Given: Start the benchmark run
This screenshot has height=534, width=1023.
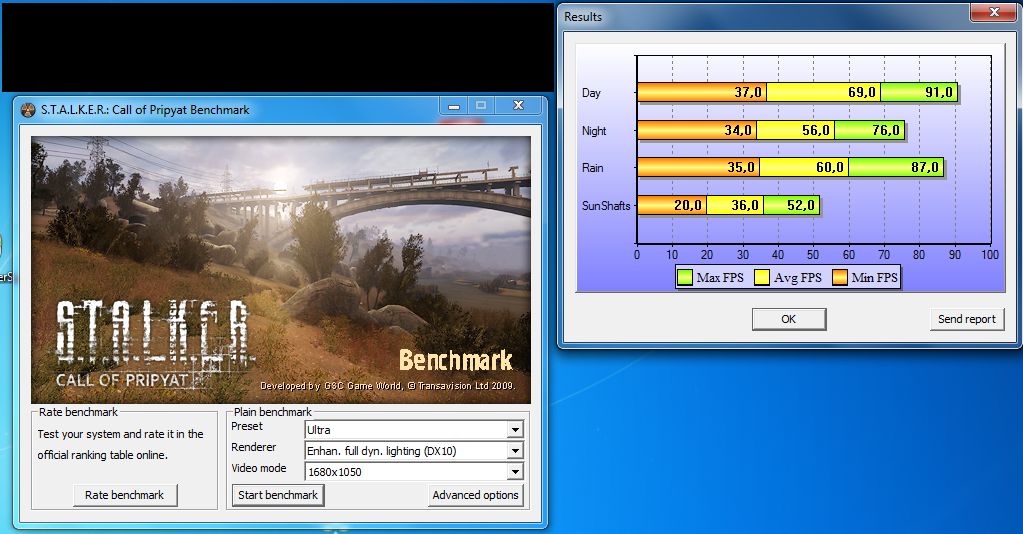Looking at the screenshot, I should pos(278,495).
